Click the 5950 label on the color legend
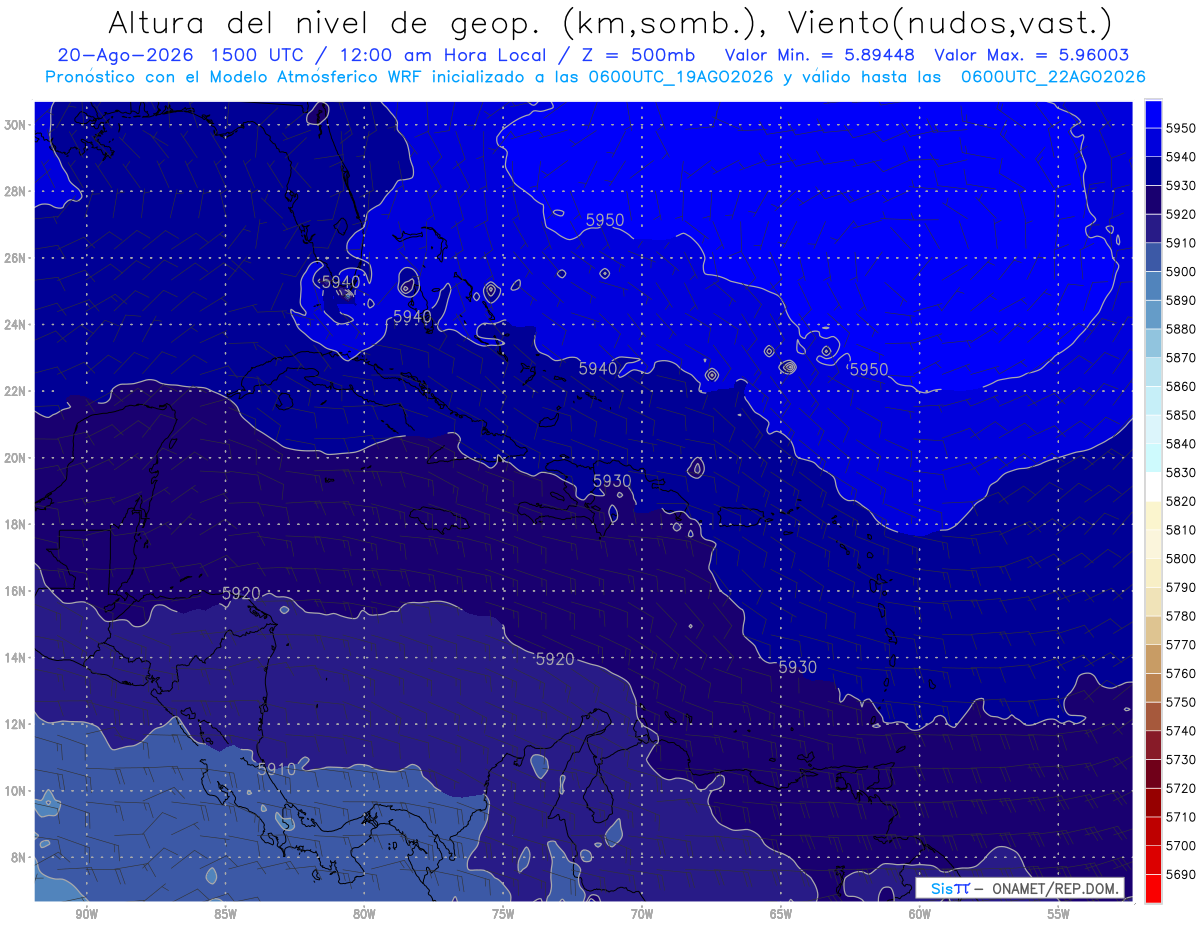 tap(1180, 128)
